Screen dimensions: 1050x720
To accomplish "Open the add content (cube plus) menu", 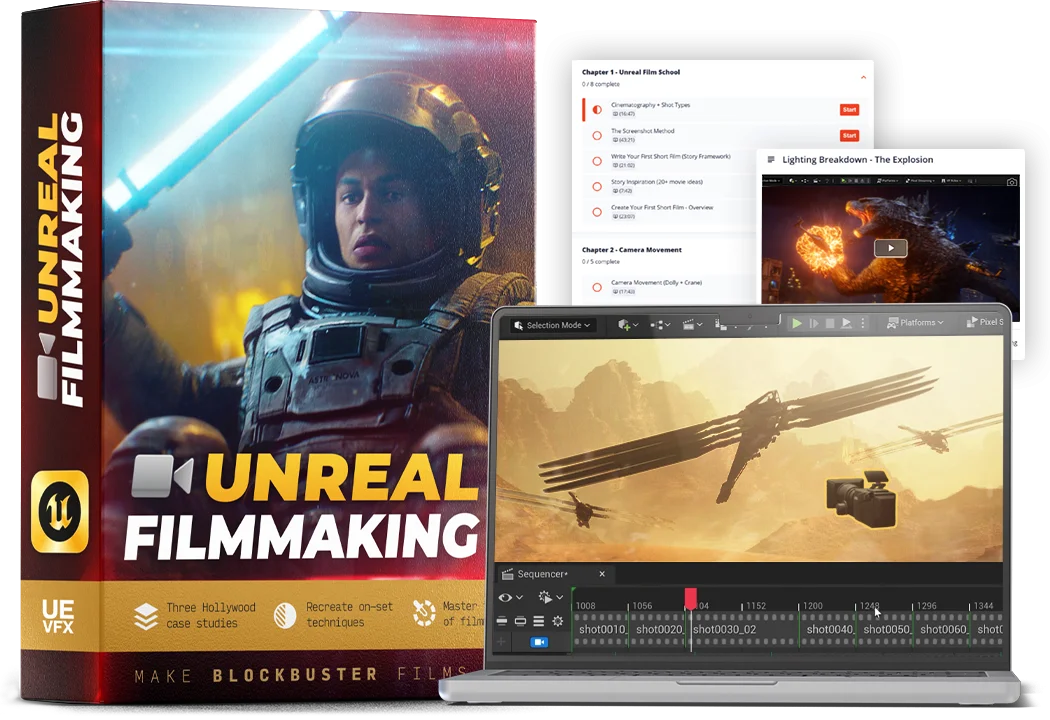I will coord(627,325).
